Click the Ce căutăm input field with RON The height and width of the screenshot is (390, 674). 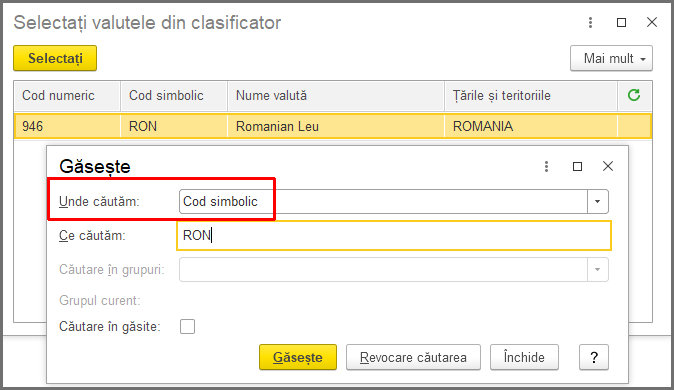(394, 236)
